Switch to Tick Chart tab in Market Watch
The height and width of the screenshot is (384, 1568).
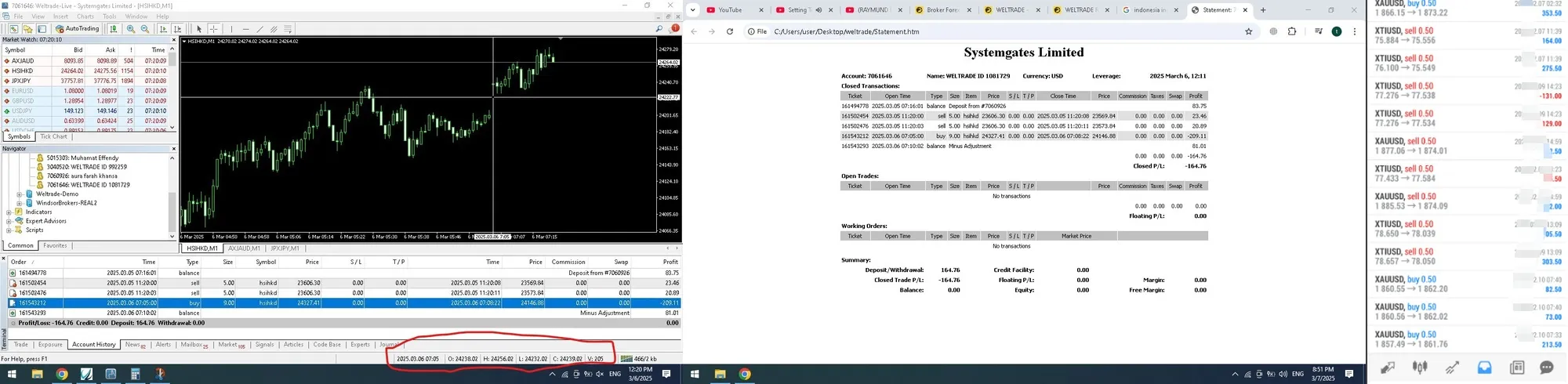[x=54, y=136]
